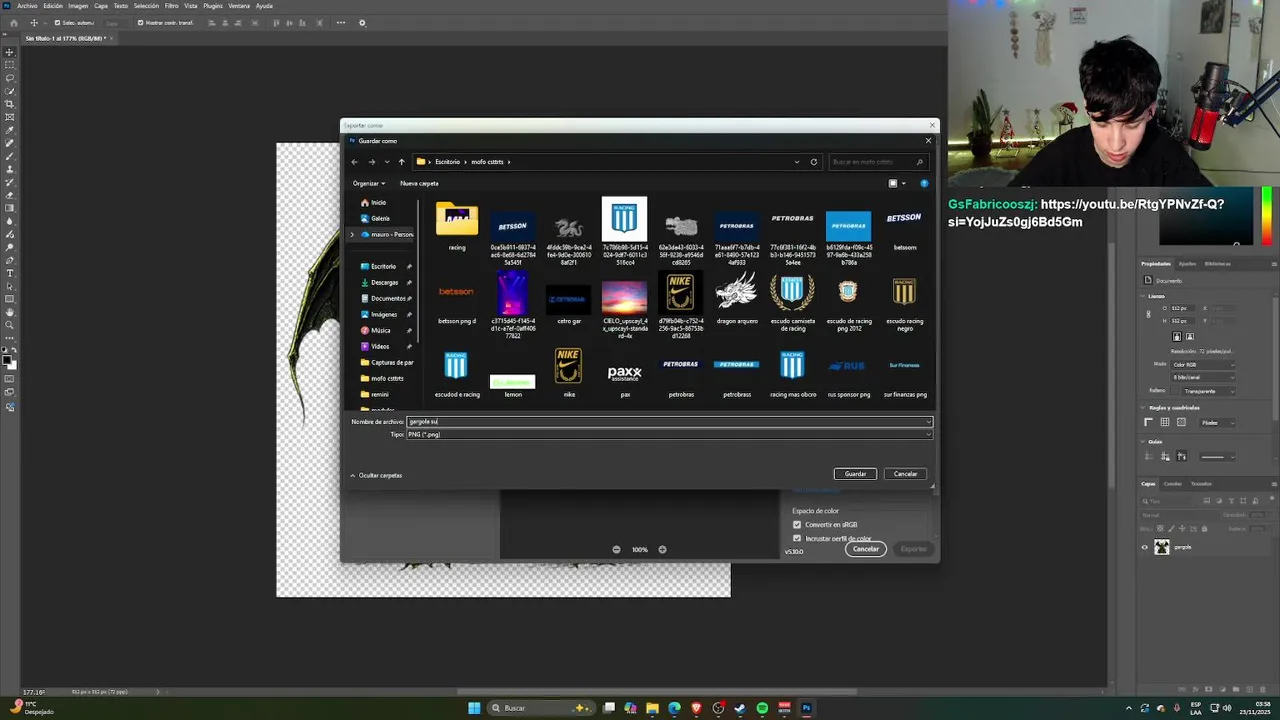Select the Eyedropper tool
The image size is (1280, 720).
pyautogui.click(x=10, y=130)
